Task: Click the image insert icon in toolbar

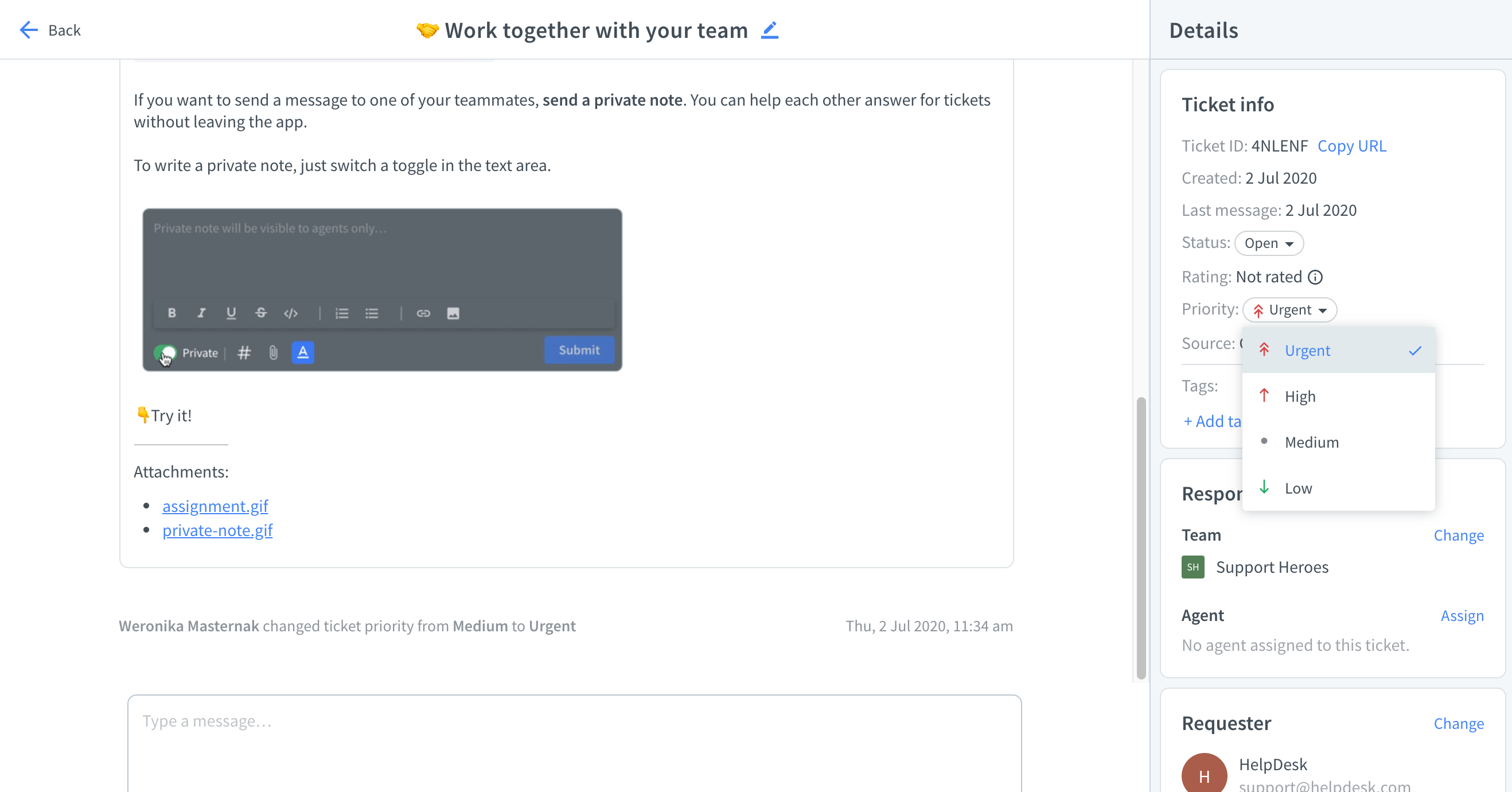Action: point(453,313)
